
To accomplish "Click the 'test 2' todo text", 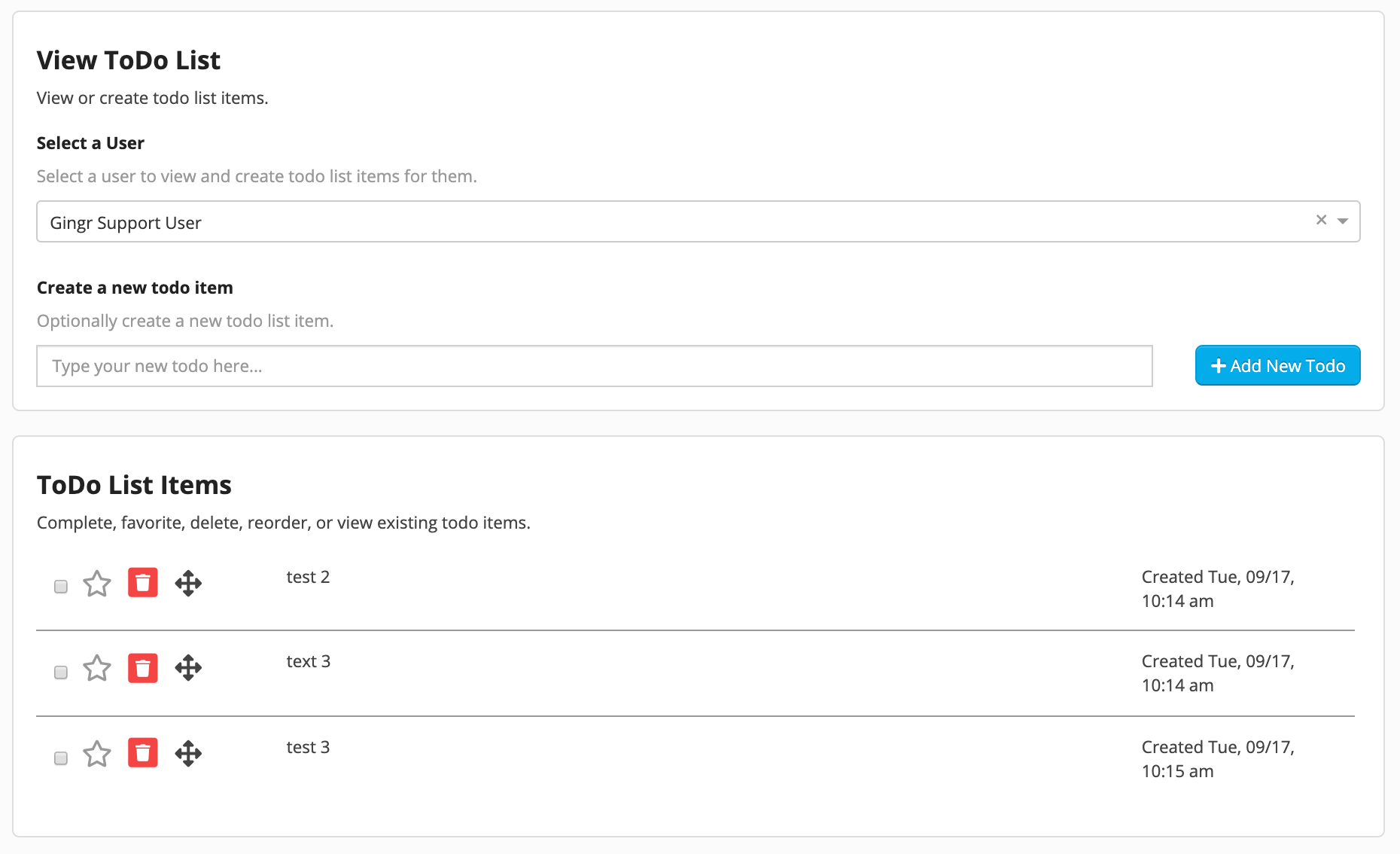I will [308, 577].
